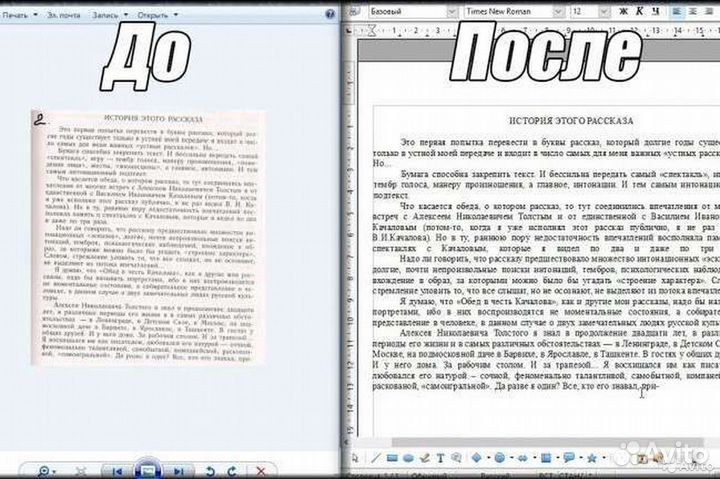Go to the next image in Photo Viewer
The height and width of the screenshot is (479, 720).
[179, 472]
